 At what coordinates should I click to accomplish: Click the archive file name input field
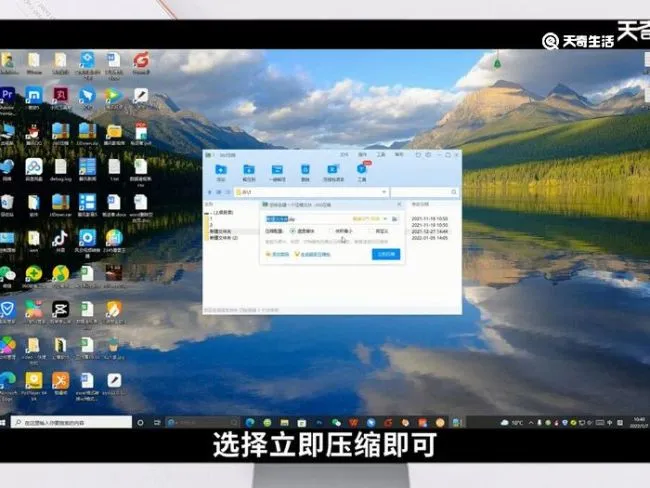307,219
